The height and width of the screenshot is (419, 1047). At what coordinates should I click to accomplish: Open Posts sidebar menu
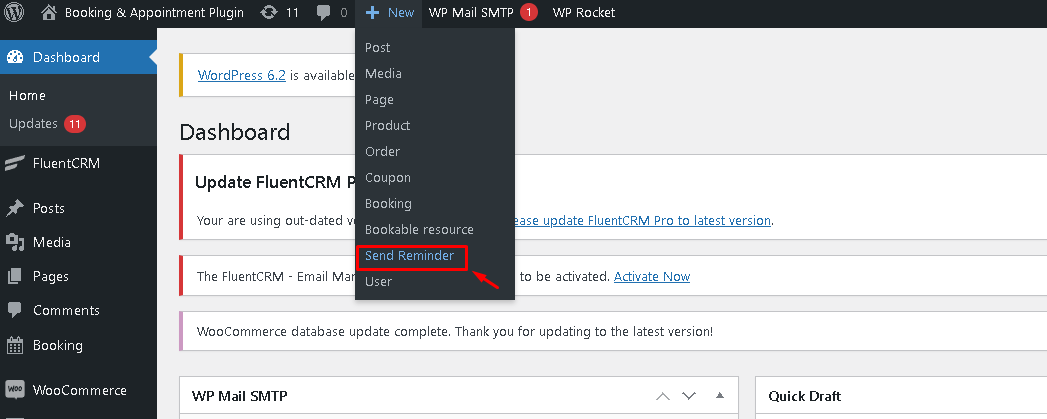pos(78,208)
